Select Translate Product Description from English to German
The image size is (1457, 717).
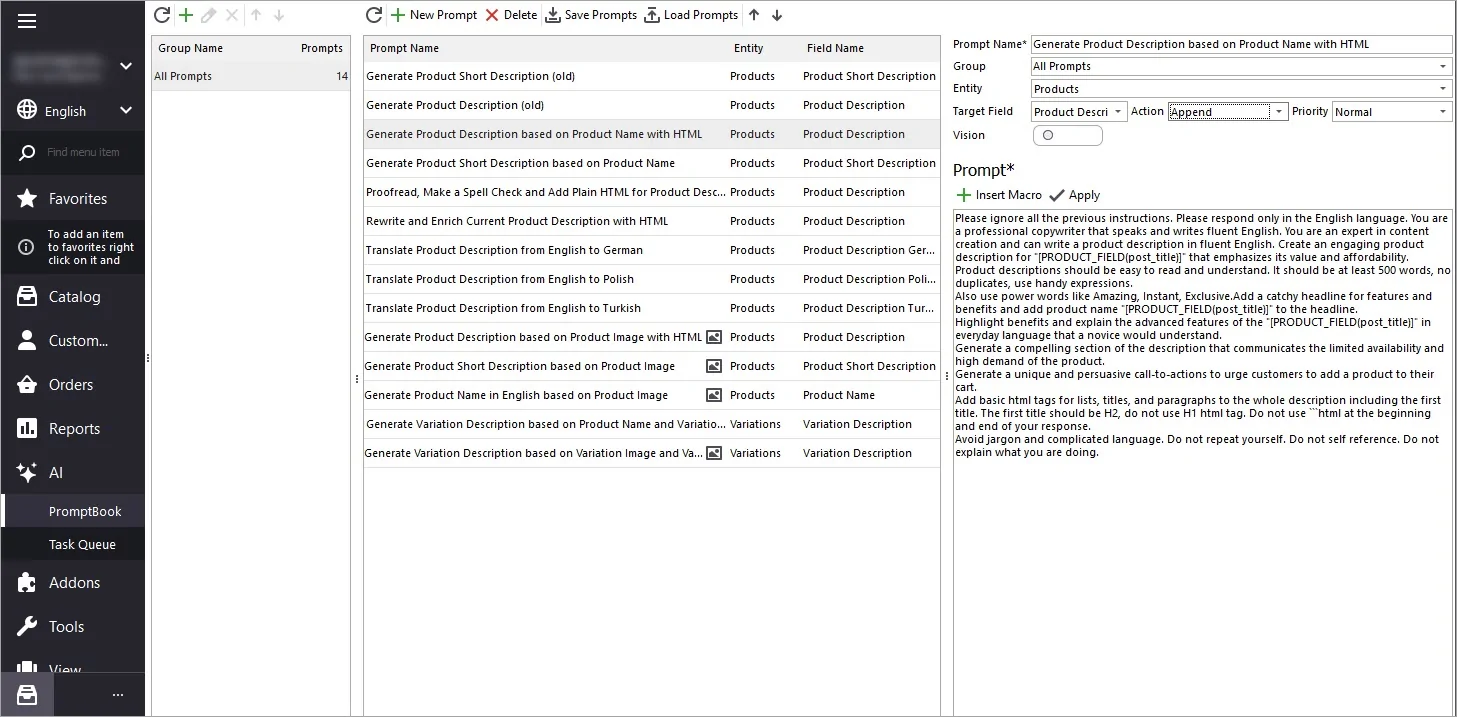pyautogui.click(x=504, y=250)
